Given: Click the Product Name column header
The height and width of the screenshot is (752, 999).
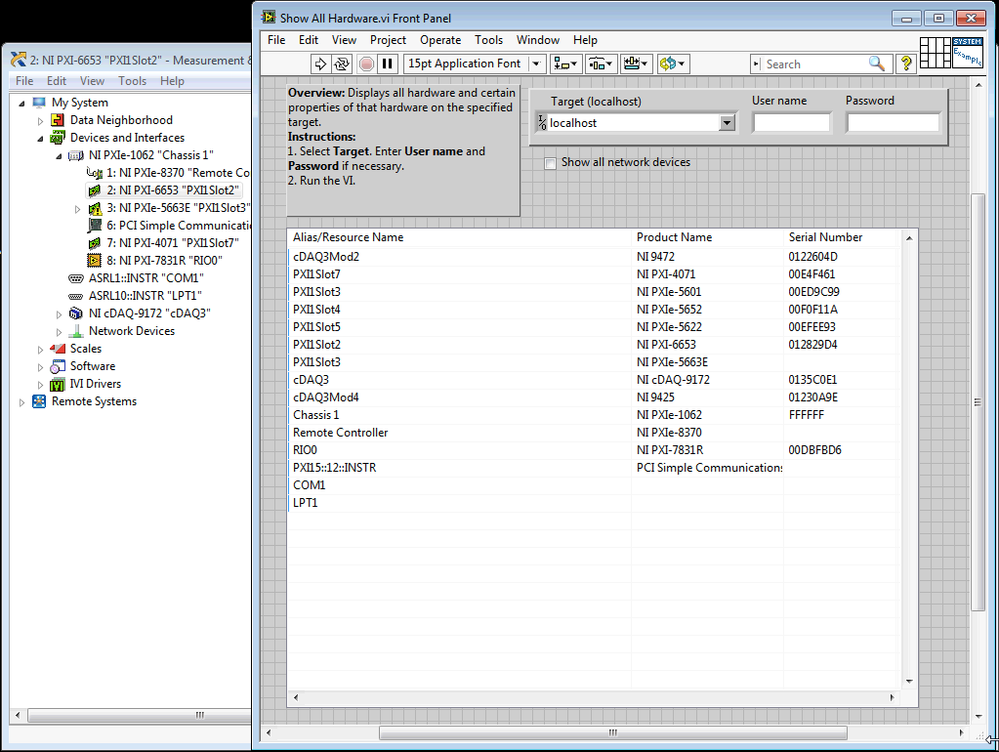Looking at the screenshot, I should [x=707, y=237].
